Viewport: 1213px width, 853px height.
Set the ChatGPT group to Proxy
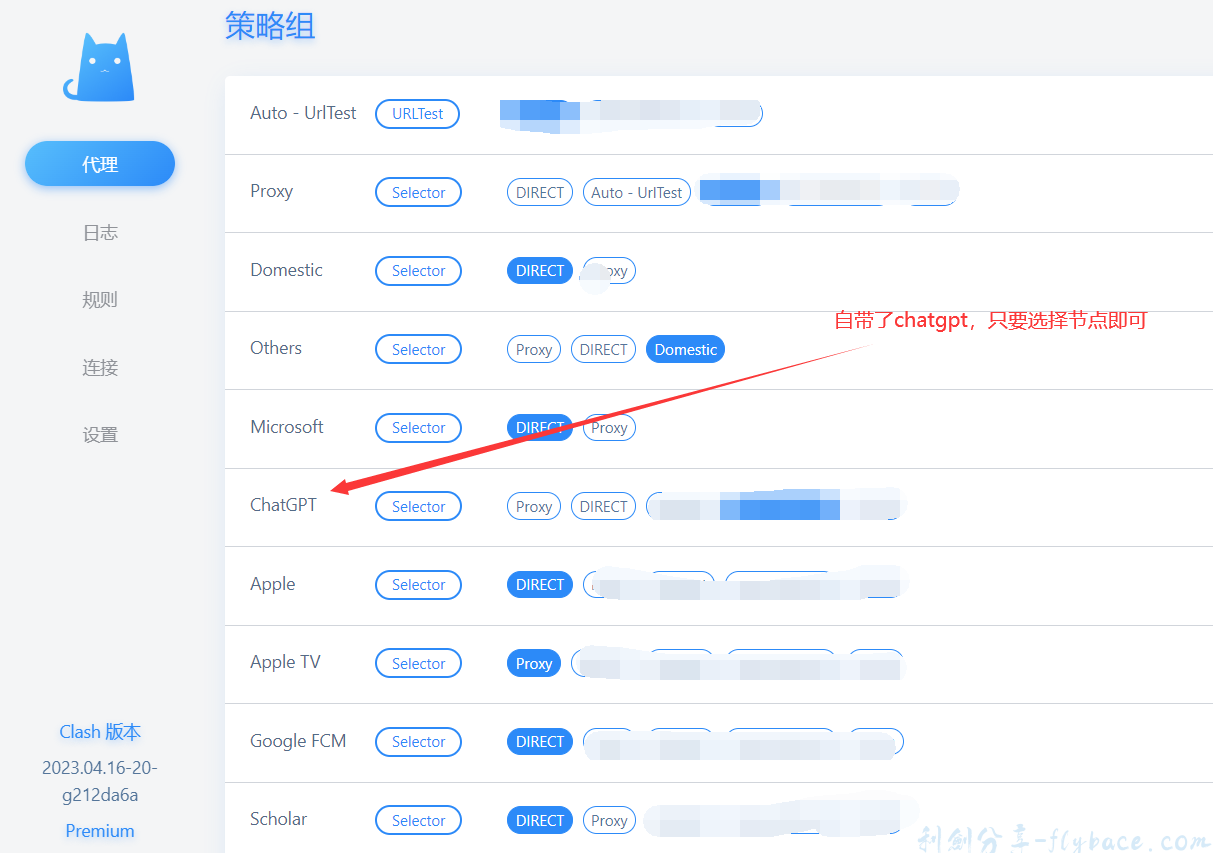(x=534, y=506)
